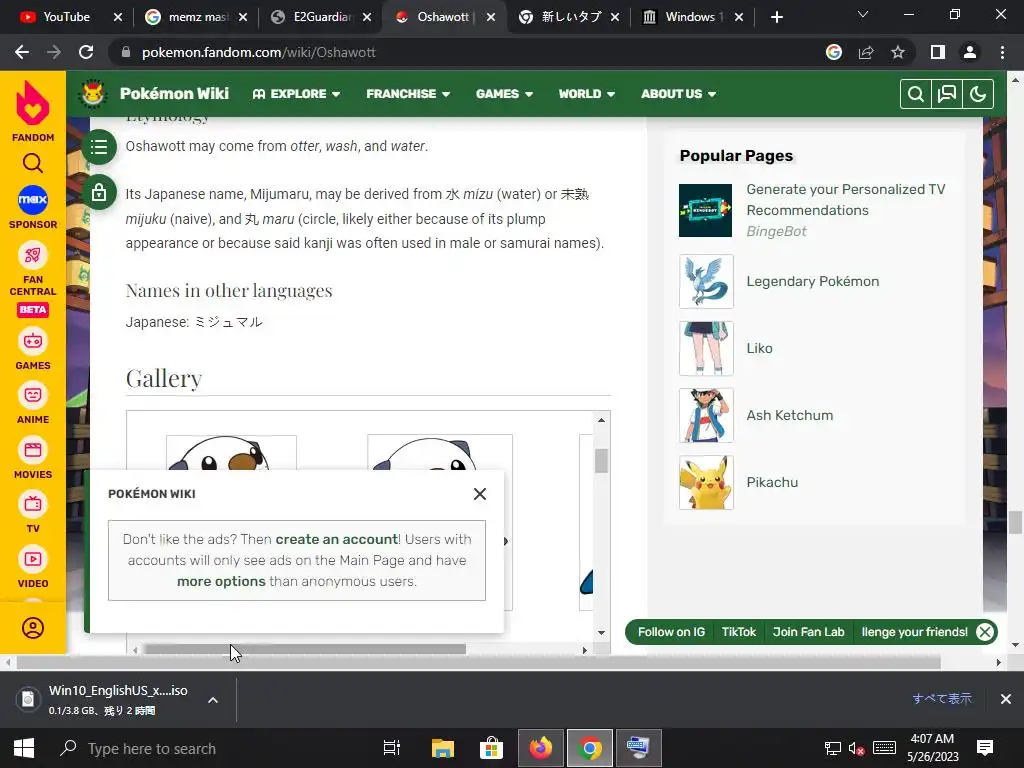
Task: Open the Liko popular page
Action: click(x=760, y=348)
